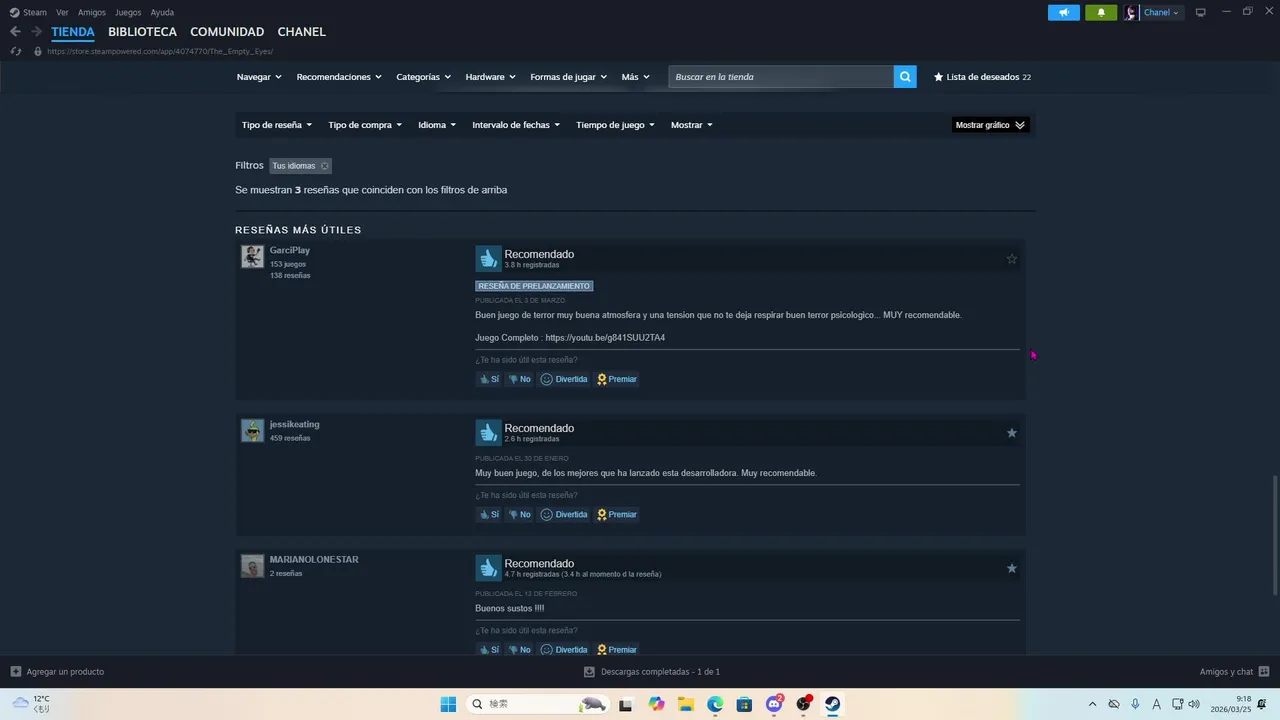Open the Steam menu in title bar

coord(29,13)
